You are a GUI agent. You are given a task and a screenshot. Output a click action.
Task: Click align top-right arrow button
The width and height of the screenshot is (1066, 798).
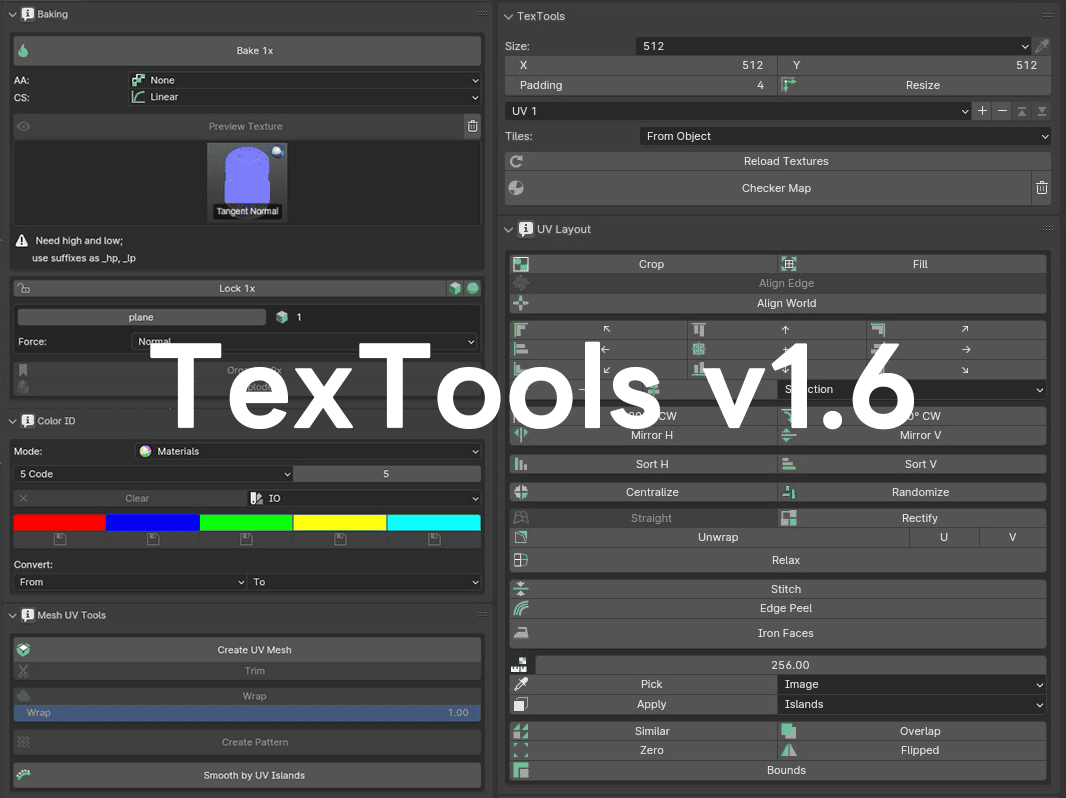coord(957,330)
